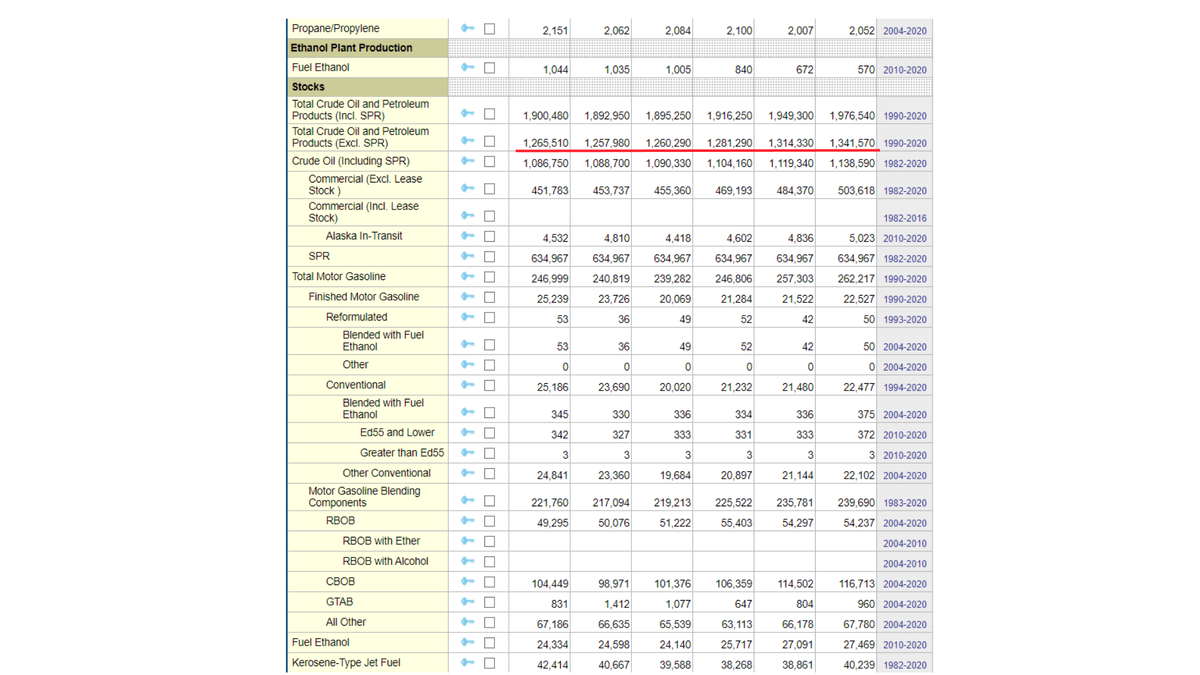Click the arrow icon for Ed55 and Lower
Image resolution: width=1200 pixels, height=675 pixels.
point(467,433)
